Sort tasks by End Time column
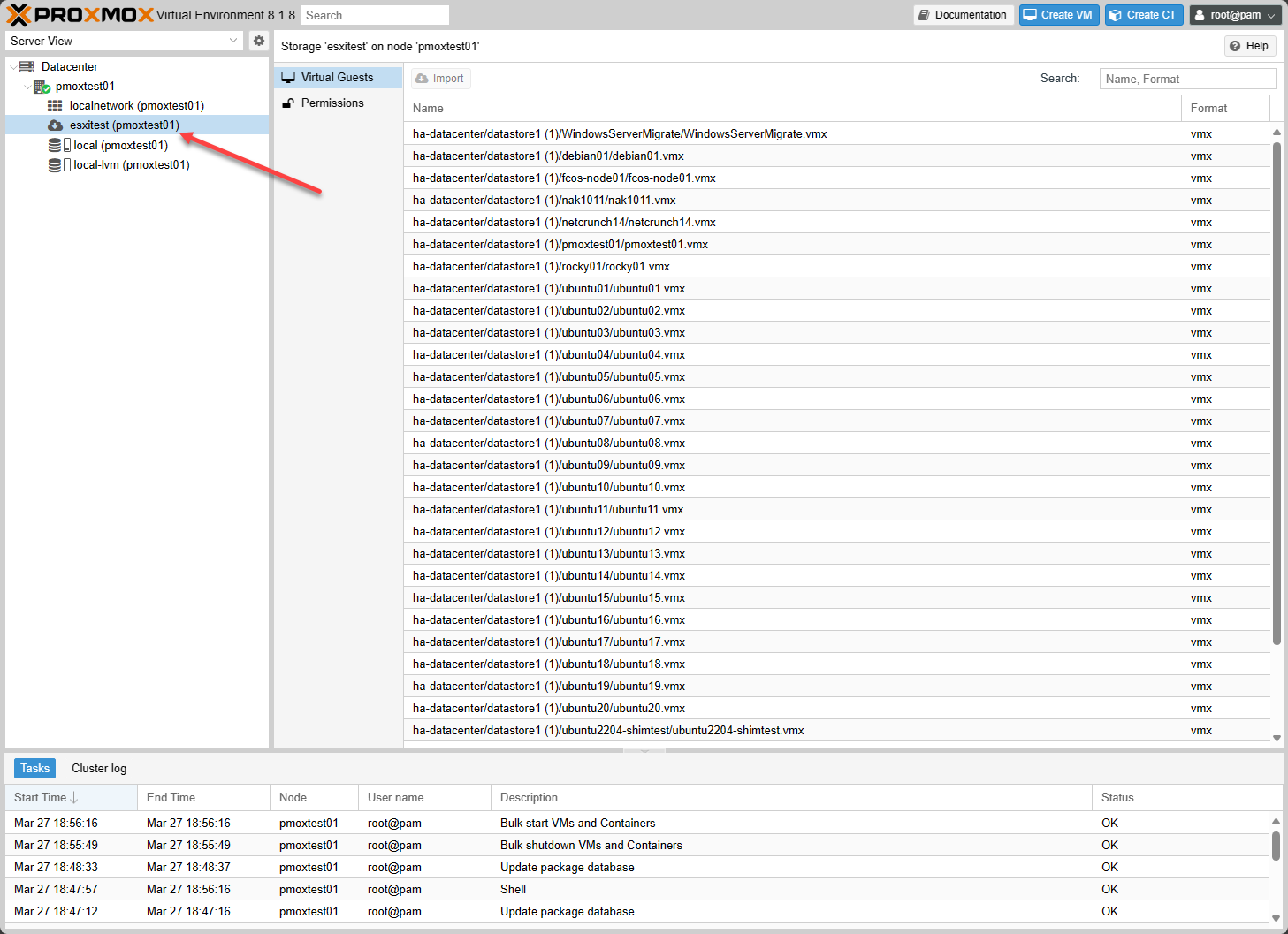Image resolution: width=1288 pixels, height=934 pixels. click(x=203, y=798)
